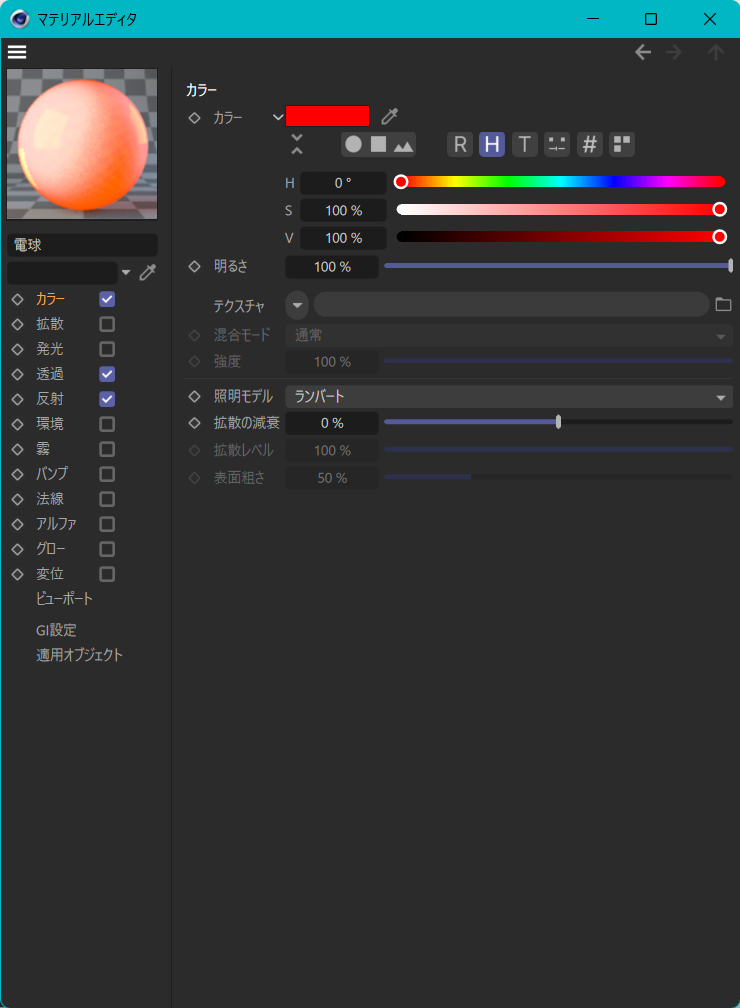The width and height of the screenshot is (740, 1008).
Task: Open the hamburger menu at top left
Action: coord(17,52)
